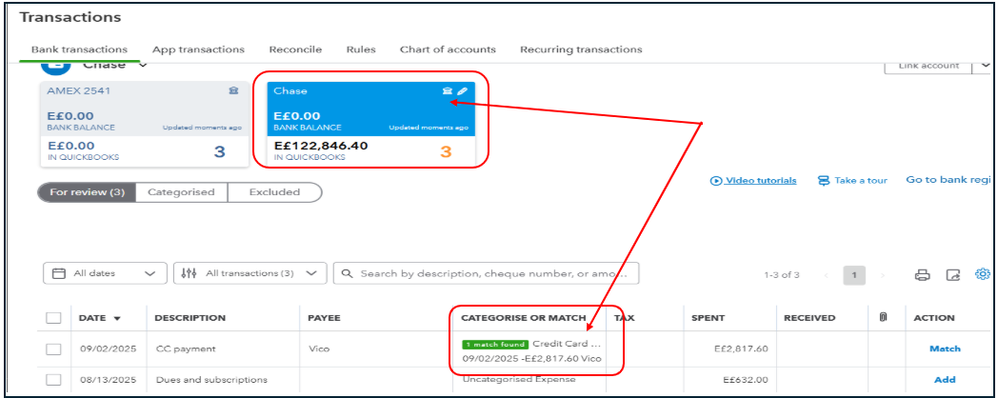Click the search magnifier icon
Screen dimensions: 998x398
coord(347,273)
